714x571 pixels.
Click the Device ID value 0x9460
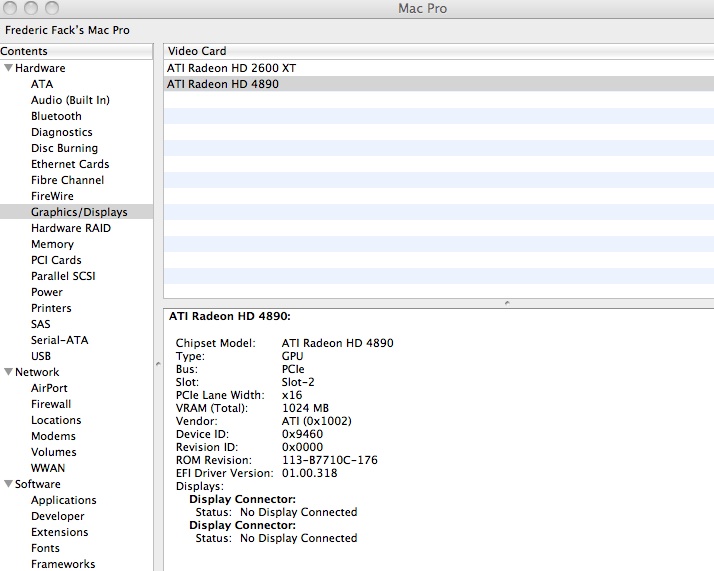tap(302, 434)
